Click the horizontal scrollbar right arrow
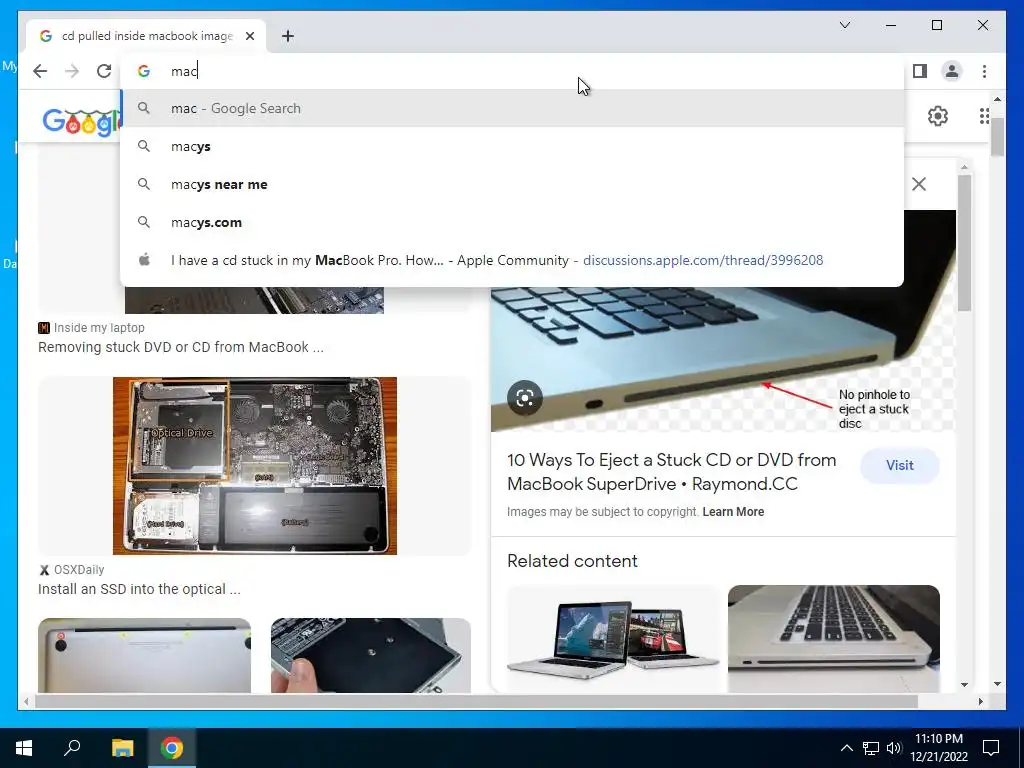Image resolution: width=1024 pixels, height=768 pixels. (980, 701)
